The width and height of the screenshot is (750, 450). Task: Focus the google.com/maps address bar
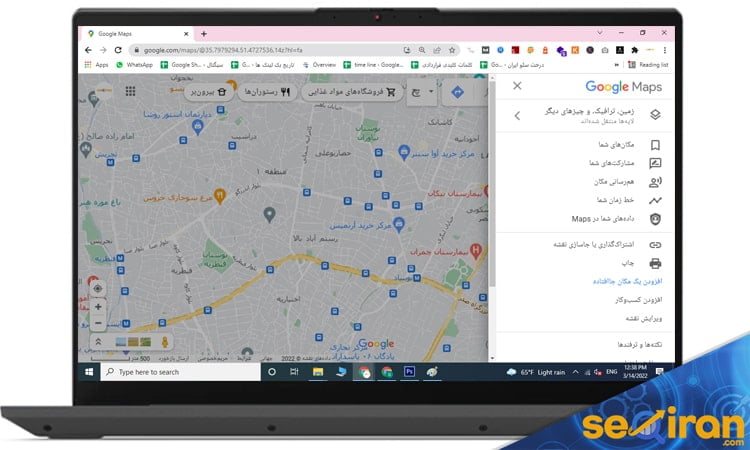[x=268, y=50]
